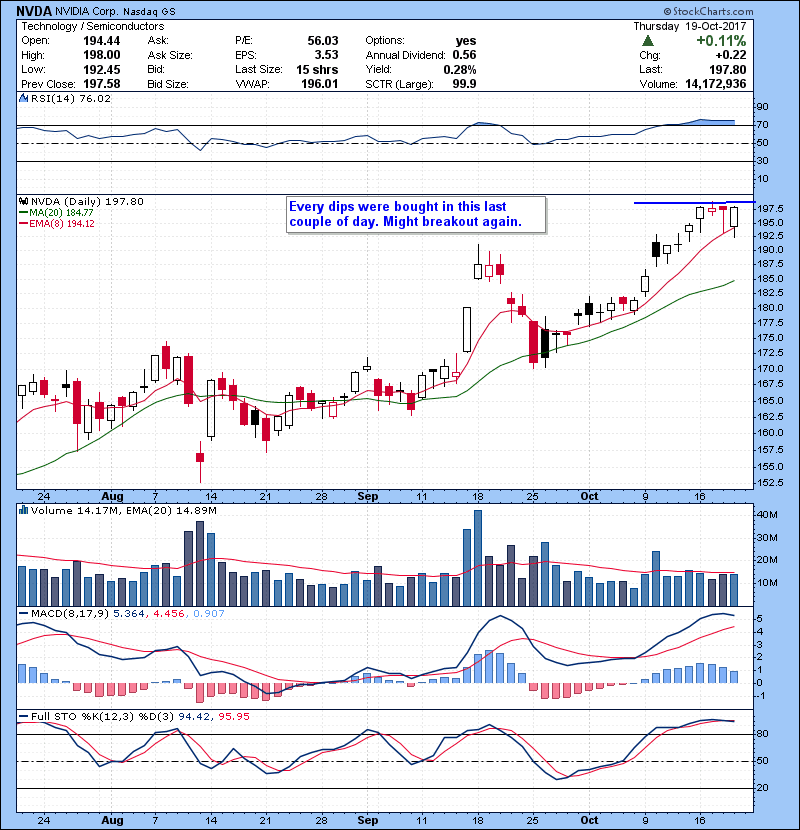800x830 pixels.
Task: Click the green up-arrow change indicator
Action: click(648, 41)
